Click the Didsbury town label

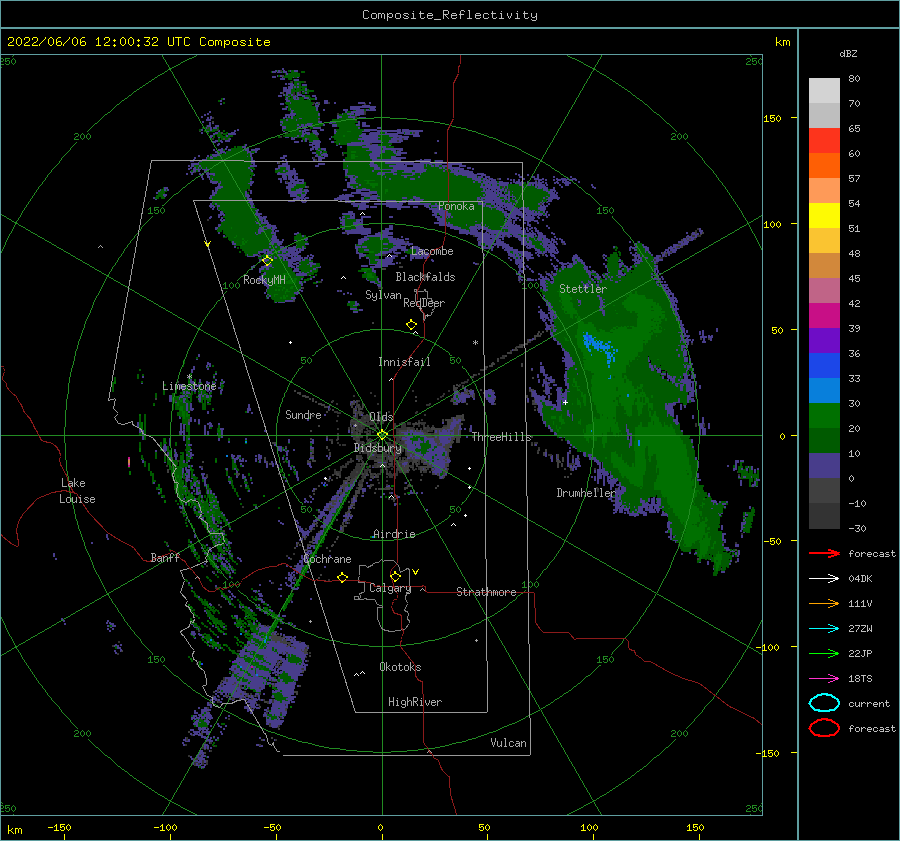pyautogui.click(x=377, y=448)
